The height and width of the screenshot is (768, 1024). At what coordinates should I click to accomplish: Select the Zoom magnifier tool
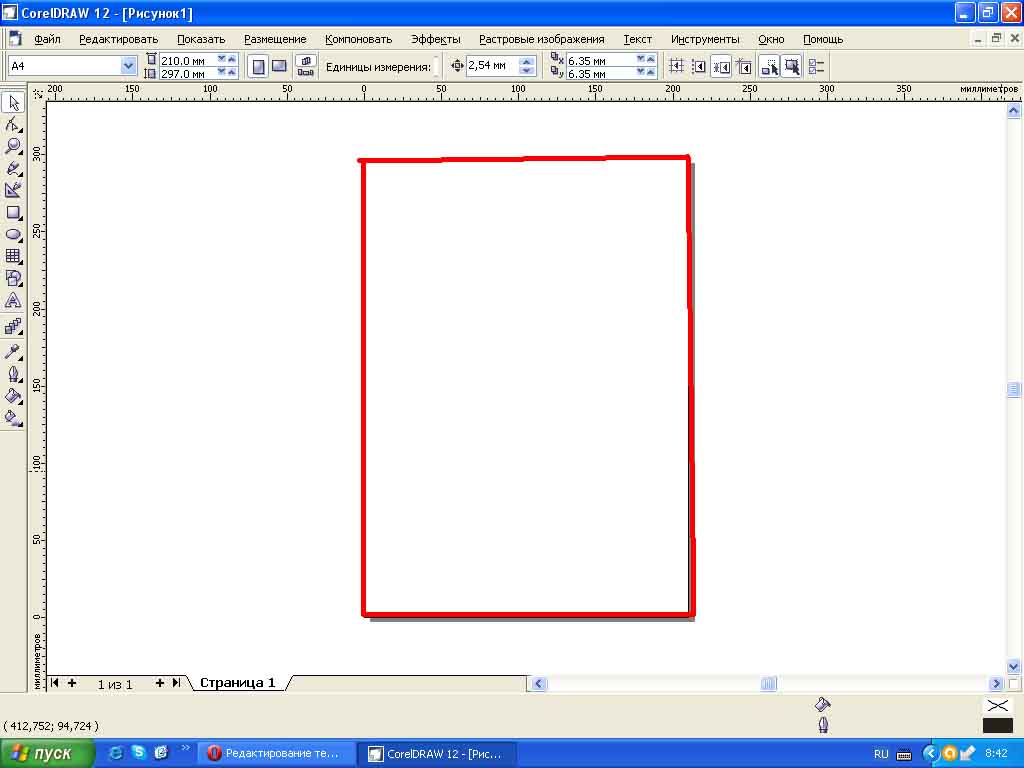point(14,146)
